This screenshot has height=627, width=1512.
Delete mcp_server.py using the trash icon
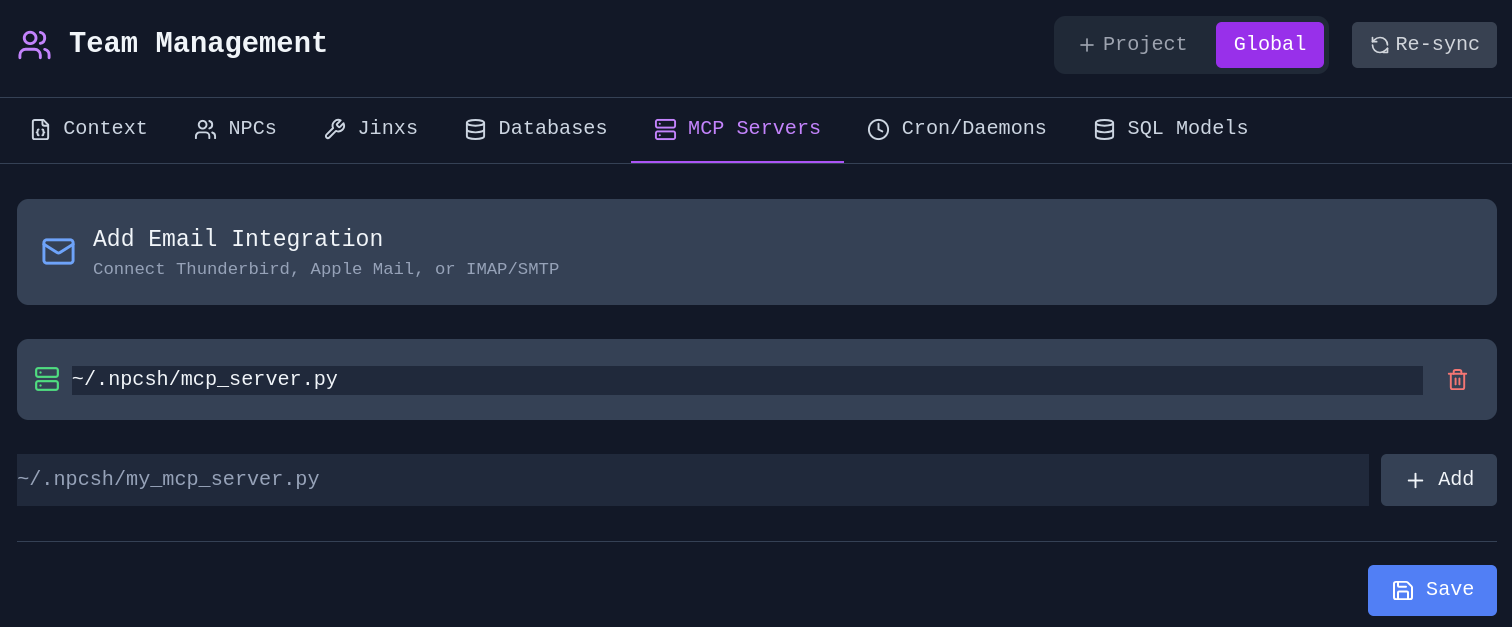[1457, 379]
